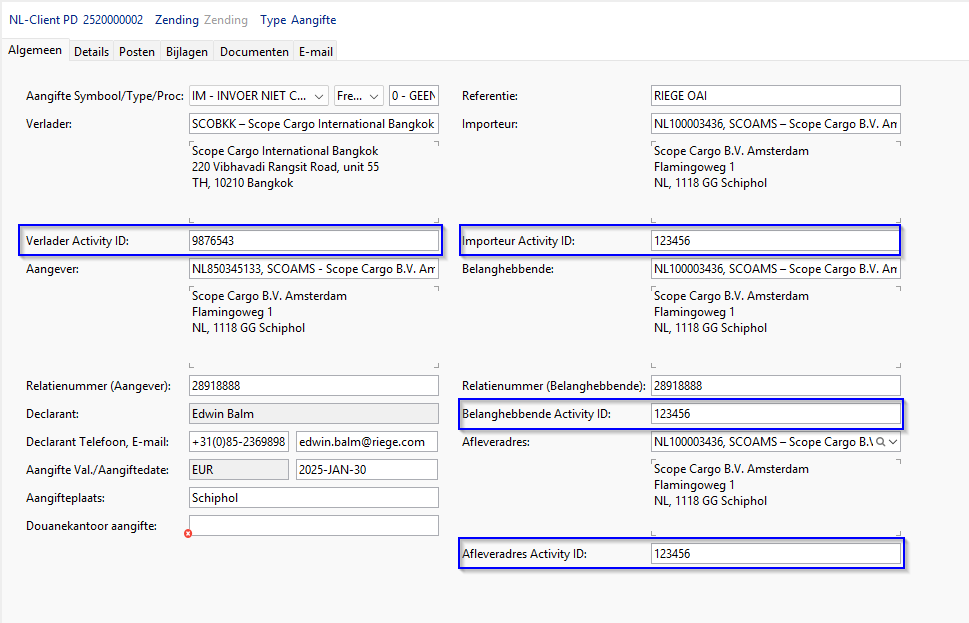Click into the Referentie field
This screenshot has width=969, height=623.
[775, 96]
